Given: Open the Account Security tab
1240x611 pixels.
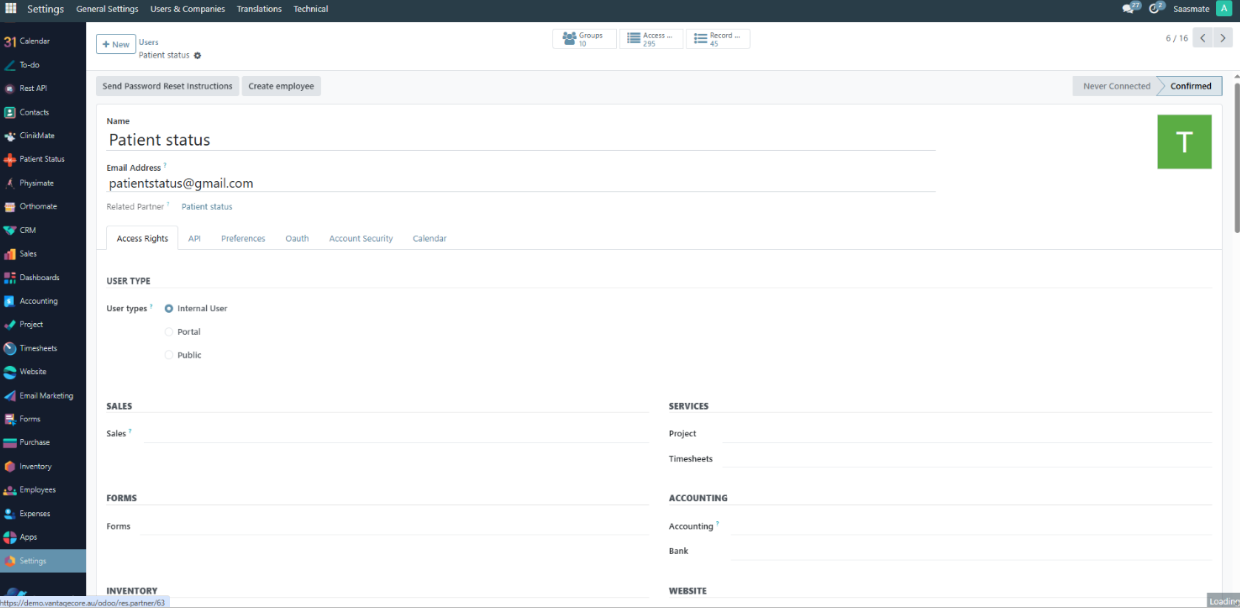Looking at the screenshot, I should coord(361,239).
